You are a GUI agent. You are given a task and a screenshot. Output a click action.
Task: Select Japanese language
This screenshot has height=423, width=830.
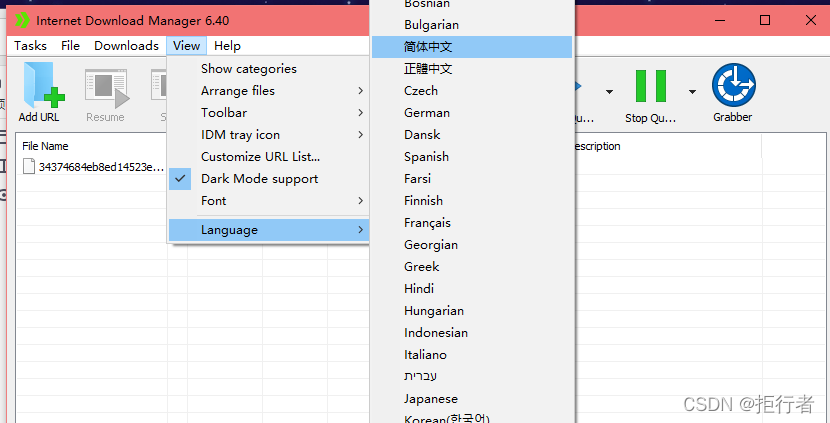coord(472,399)
